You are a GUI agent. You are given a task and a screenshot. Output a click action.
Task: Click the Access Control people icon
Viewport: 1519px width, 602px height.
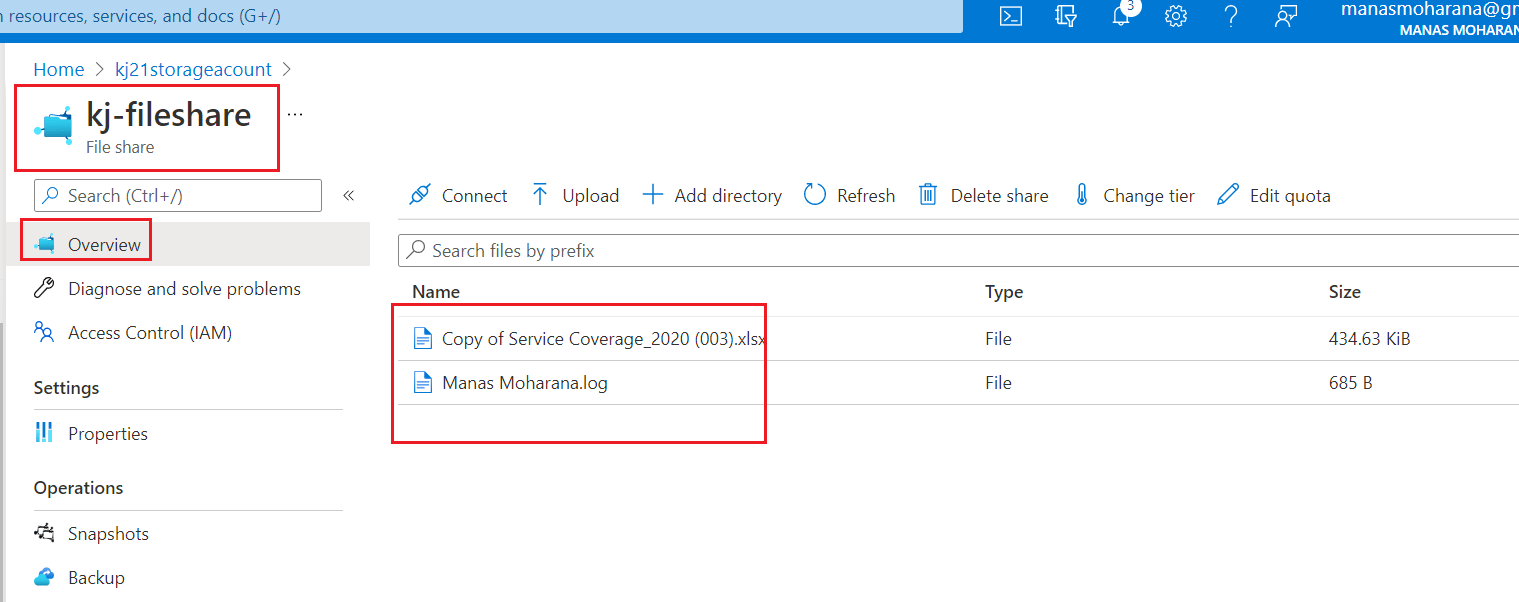coord(44,332)
